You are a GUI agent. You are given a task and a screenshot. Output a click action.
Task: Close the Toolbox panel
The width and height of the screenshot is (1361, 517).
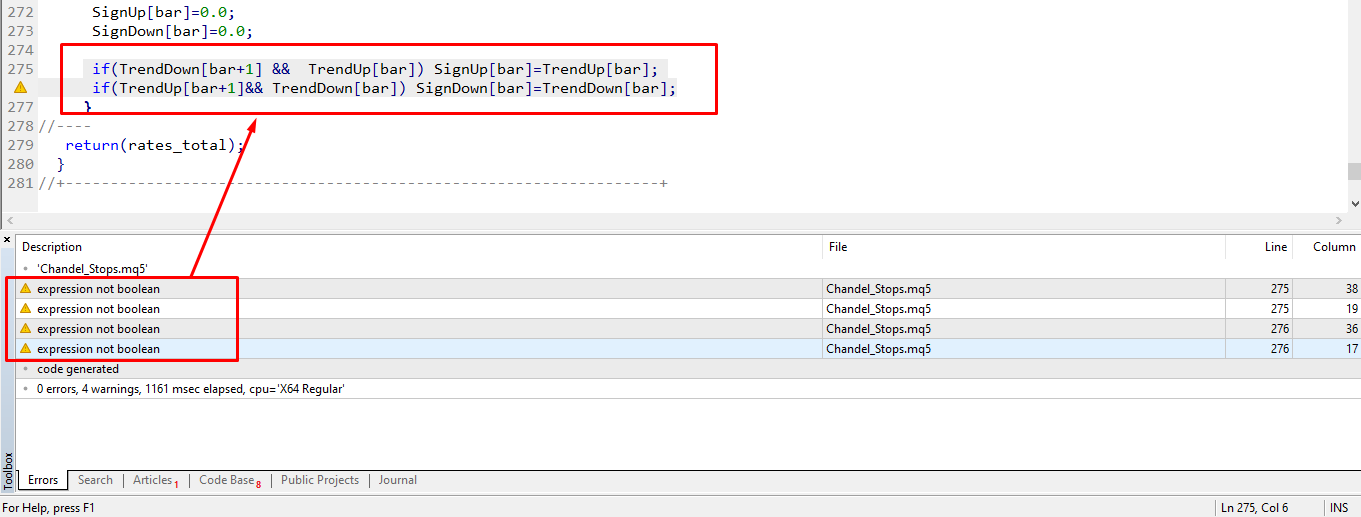(x=7, y=240)
